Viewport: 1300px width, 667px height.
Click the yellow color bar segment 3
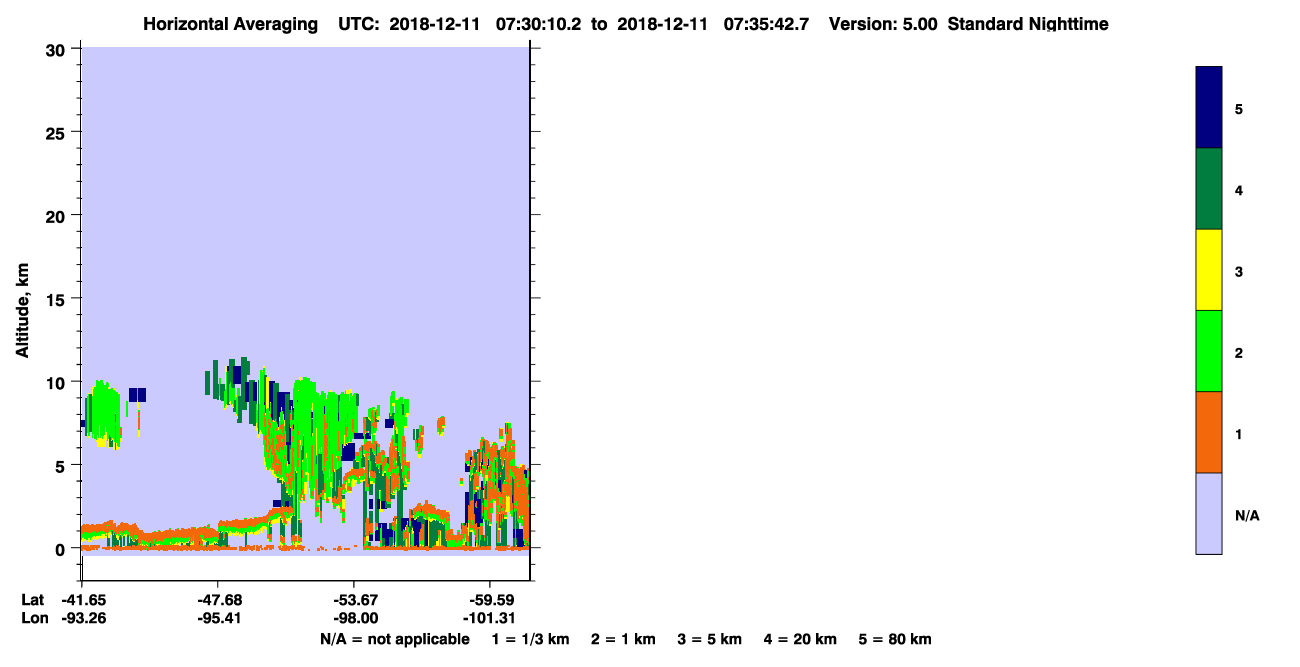(1209, 270)
